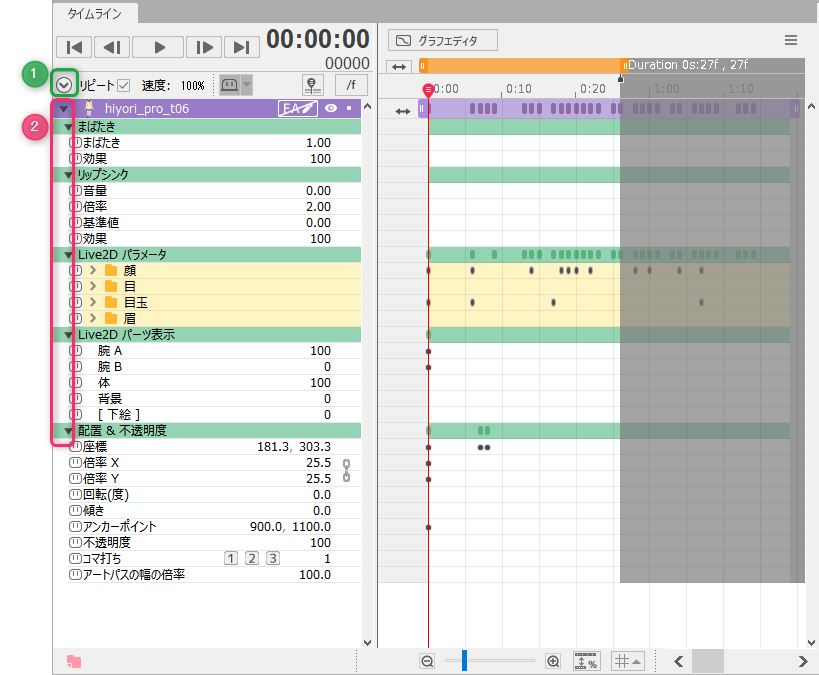Image resolution: width=819 pixels, height=675 pixels.
Task: Step forward one frame
Action: (204, 48)
